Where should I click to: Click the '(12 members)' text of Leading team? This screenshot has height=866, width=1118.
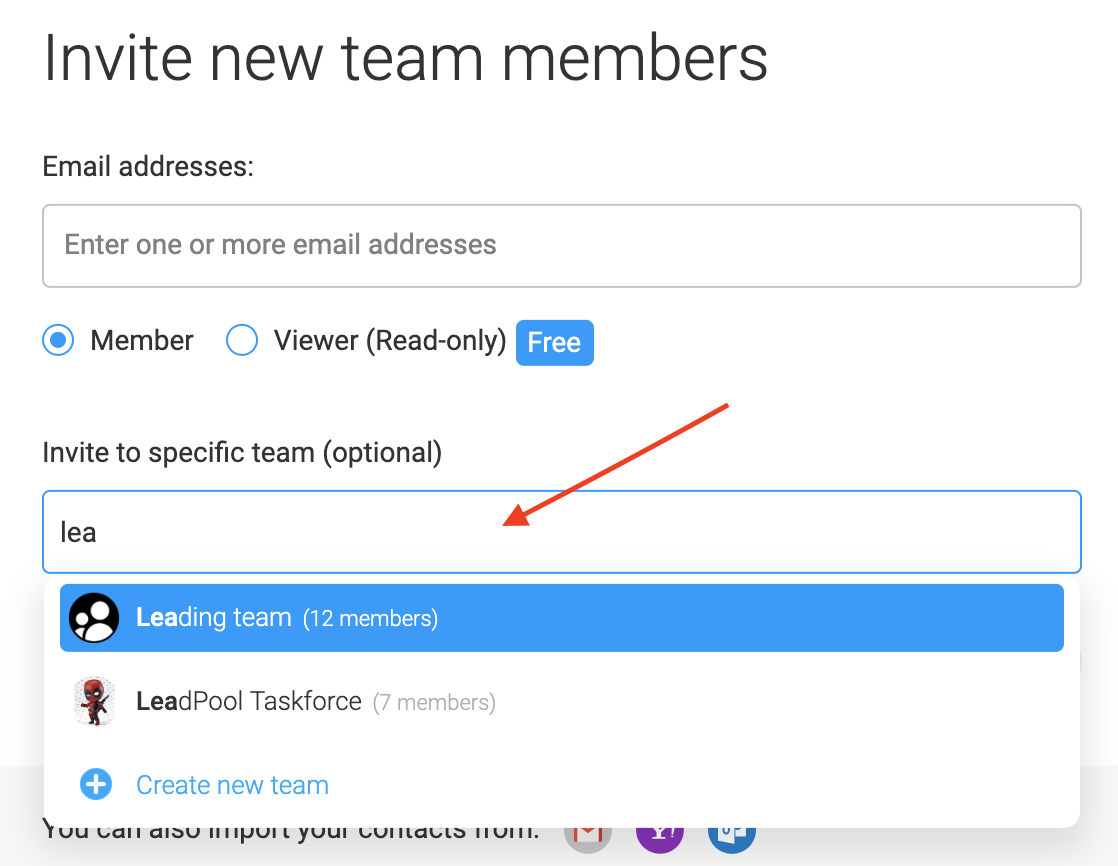click(x=371, y=619)
